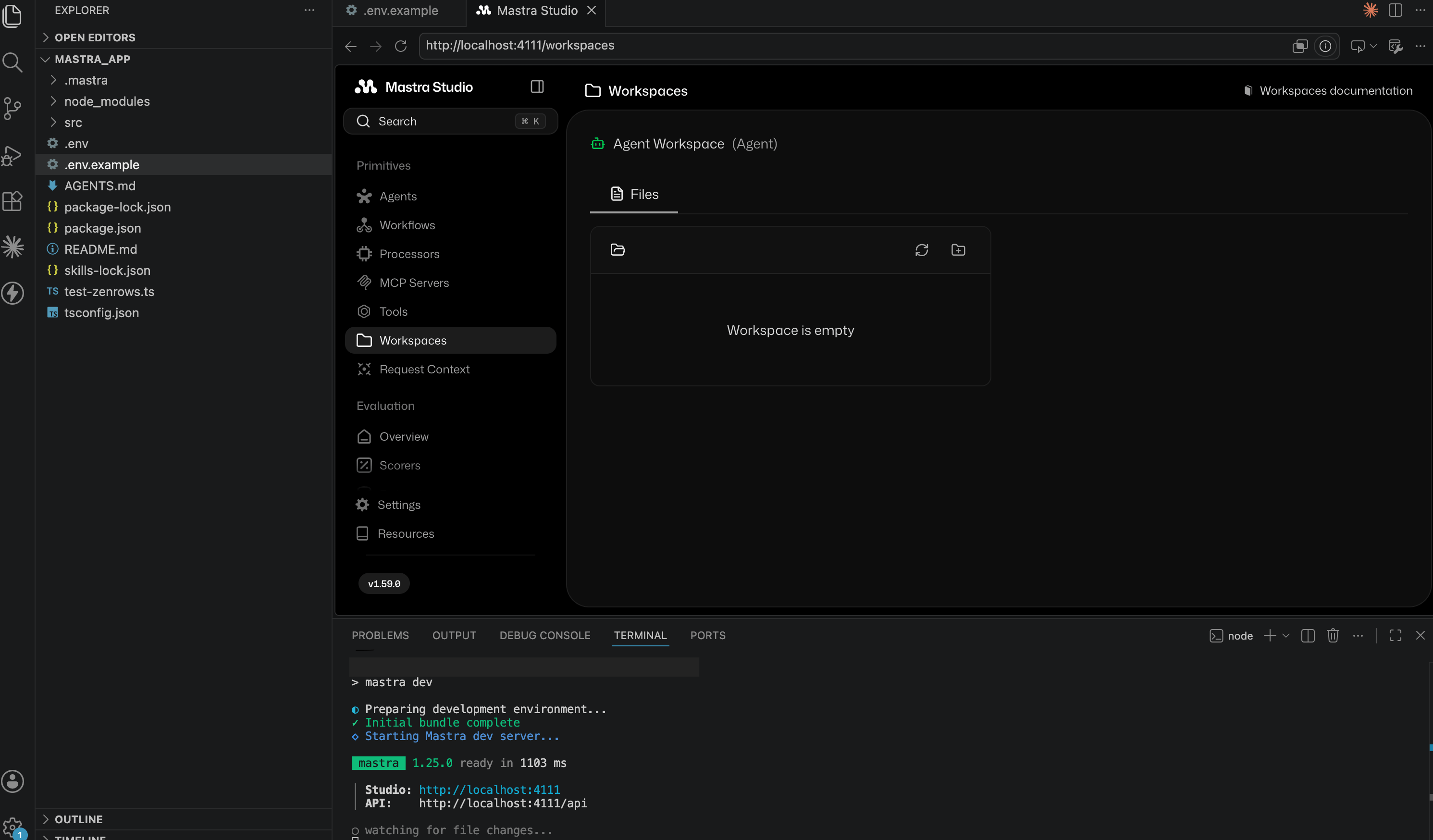Refresh the workspace file list
This screenshot has width=1433, height=840.
[x=921, y=250]
